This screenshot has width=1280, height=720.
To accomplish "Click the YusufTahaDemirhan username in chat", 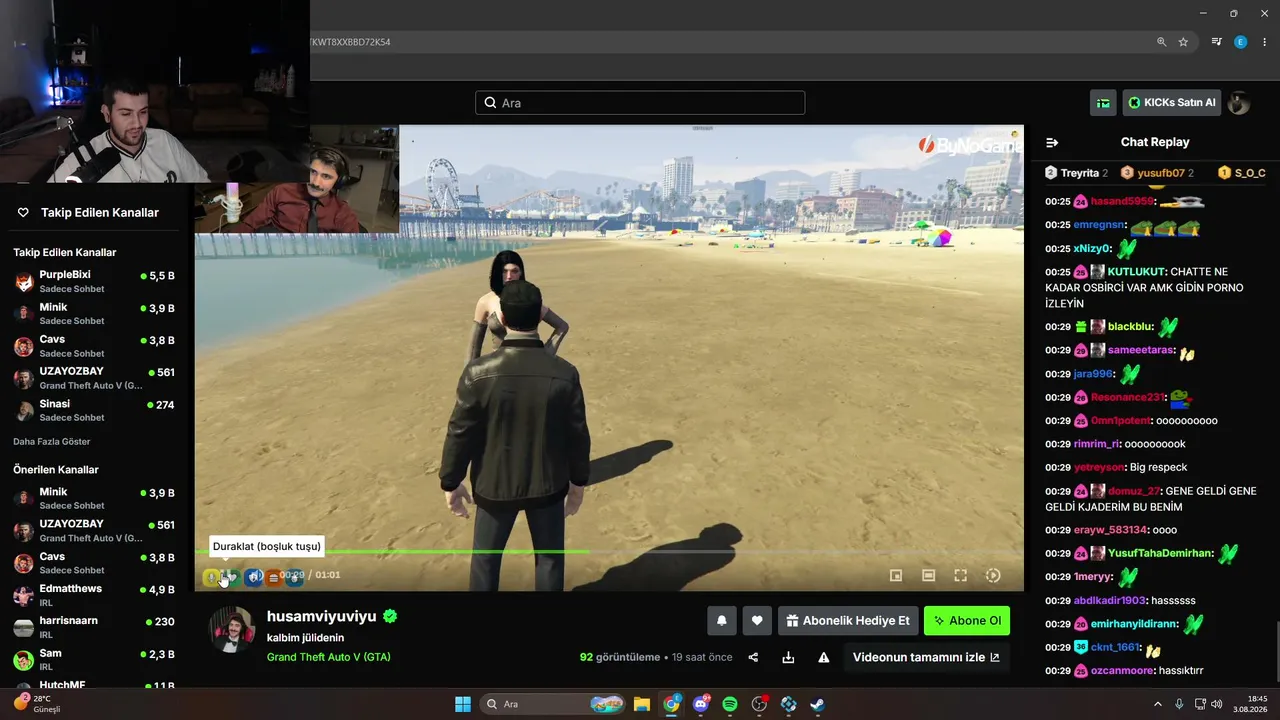I will pyautogui.click(x=1161, y=553).
